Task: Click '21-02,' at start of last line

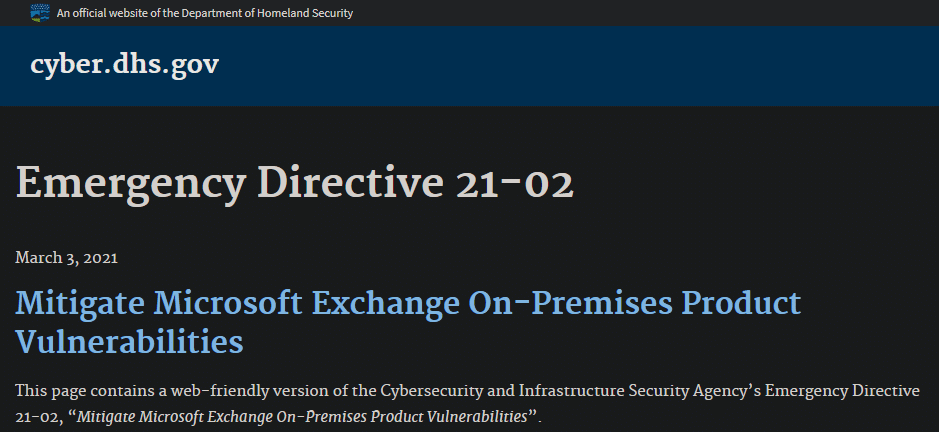Action: 39,416
